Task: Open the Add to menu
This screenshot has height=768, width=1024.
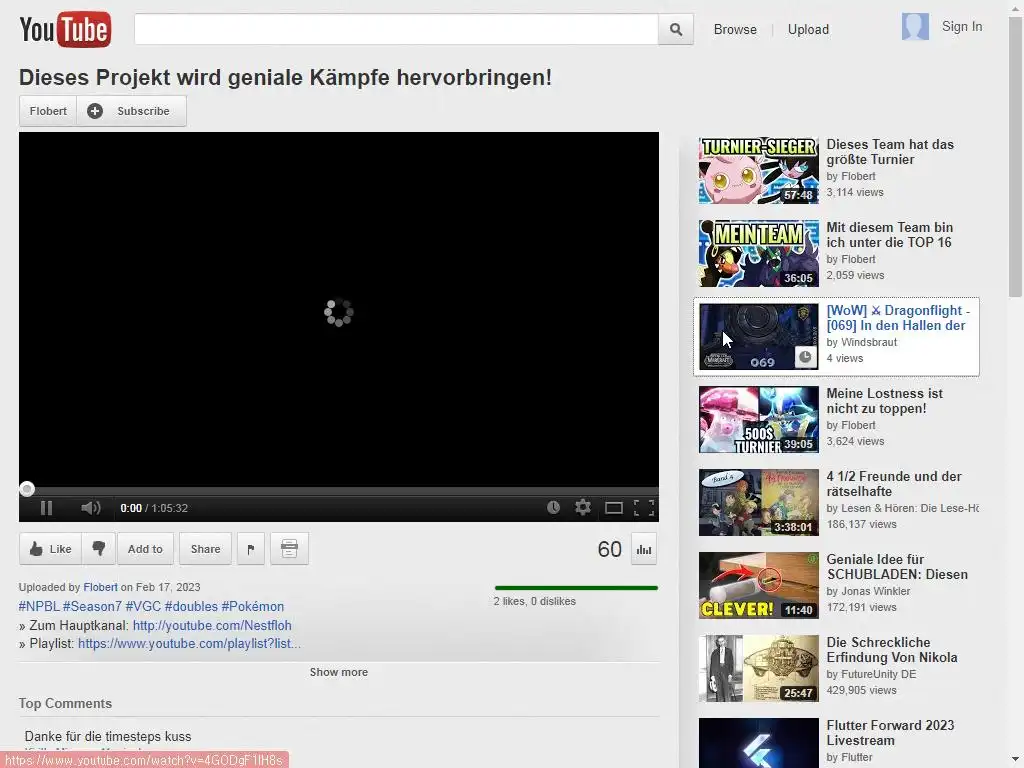Action: point(145,549)
